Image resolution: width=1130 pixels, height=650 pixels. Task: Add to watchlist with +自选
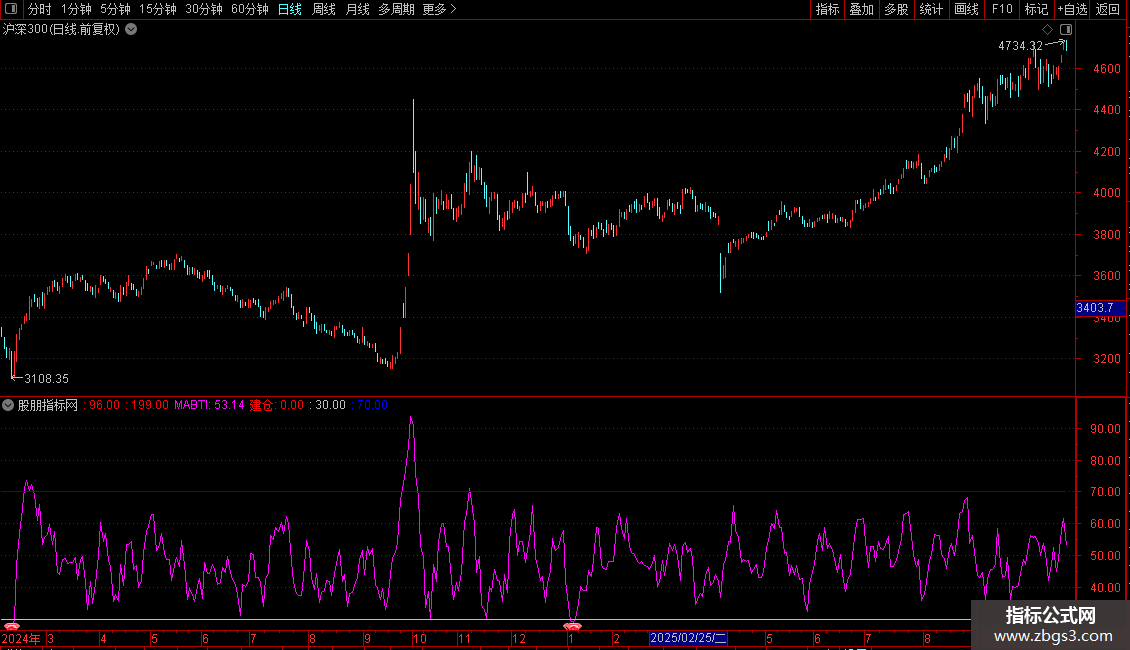click(x=1072, y=9)
